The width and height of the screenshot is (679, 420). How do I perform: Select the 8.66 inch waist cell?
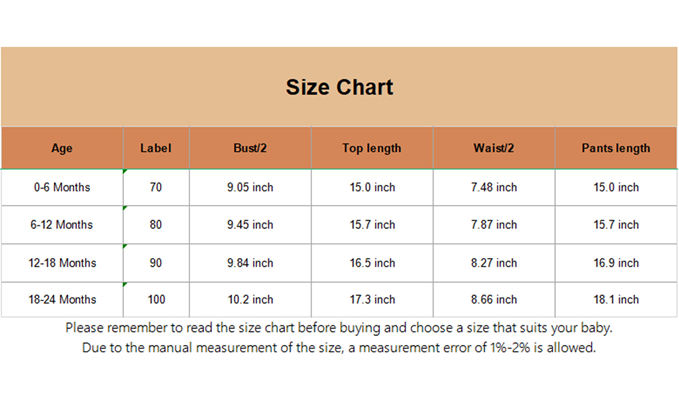pos(494,299)
